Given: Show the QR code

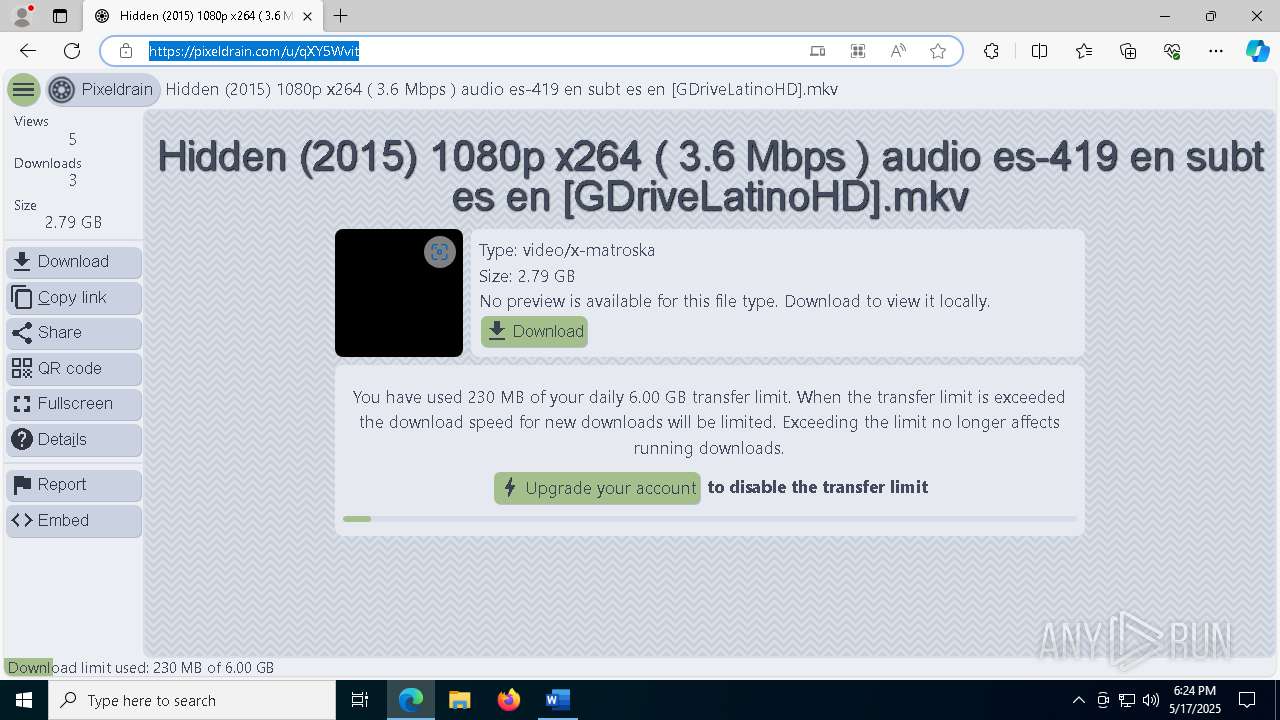Looking at the screenshot, I should click(x=74, y=369).
